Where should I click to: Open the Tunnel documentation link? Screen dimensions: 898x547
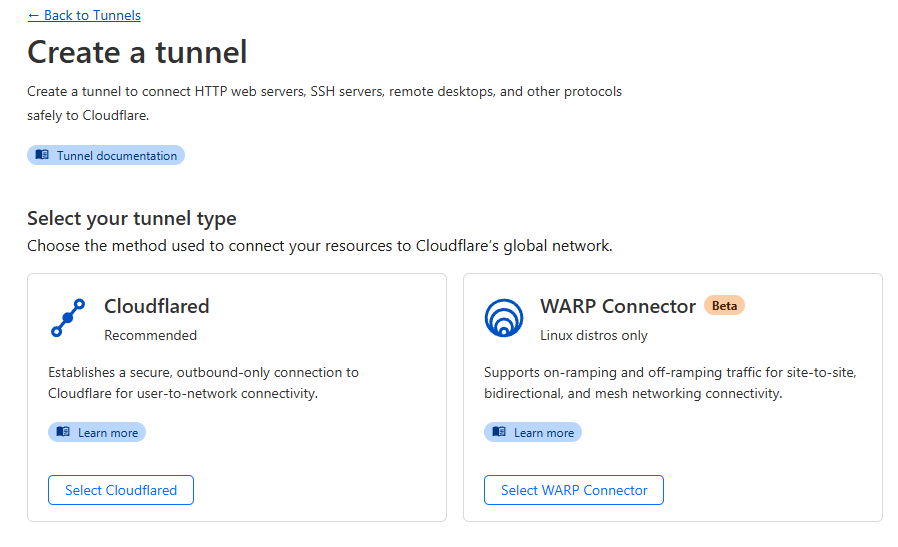coord(106,155)
